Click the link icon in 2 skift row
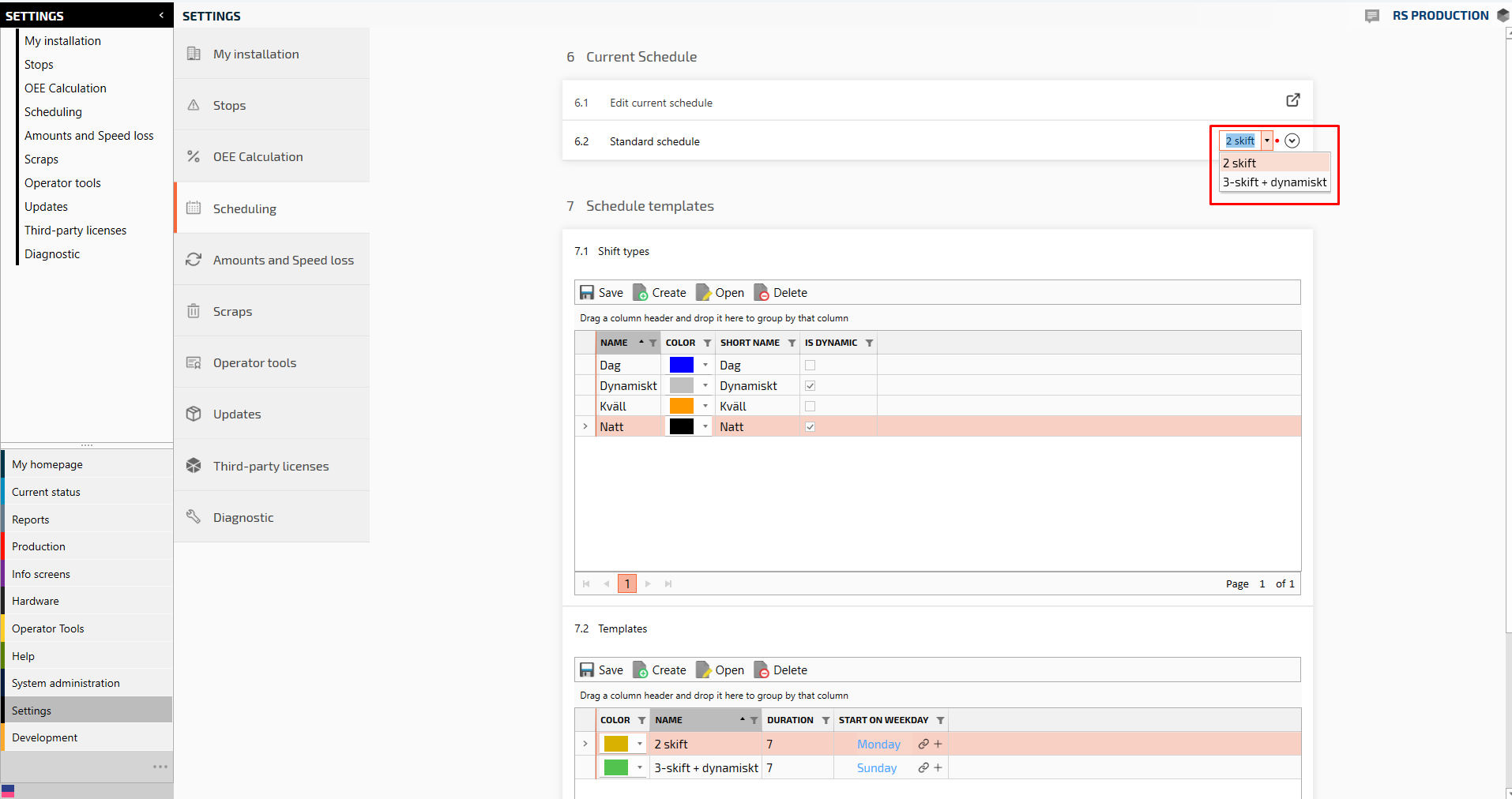Screen dimensions: 1512x799 click(923, 744)
